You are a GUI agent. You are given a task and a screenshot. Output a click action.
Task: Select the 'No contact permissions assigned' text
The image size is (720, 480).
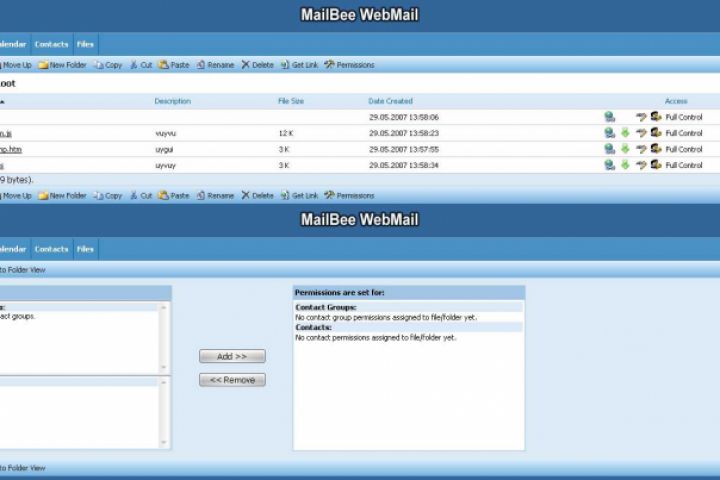(x=376, y=338)
